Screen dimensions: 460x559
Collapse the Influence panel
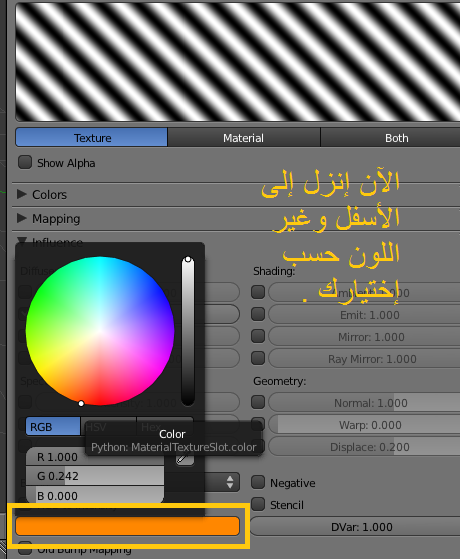pos(22,242)
